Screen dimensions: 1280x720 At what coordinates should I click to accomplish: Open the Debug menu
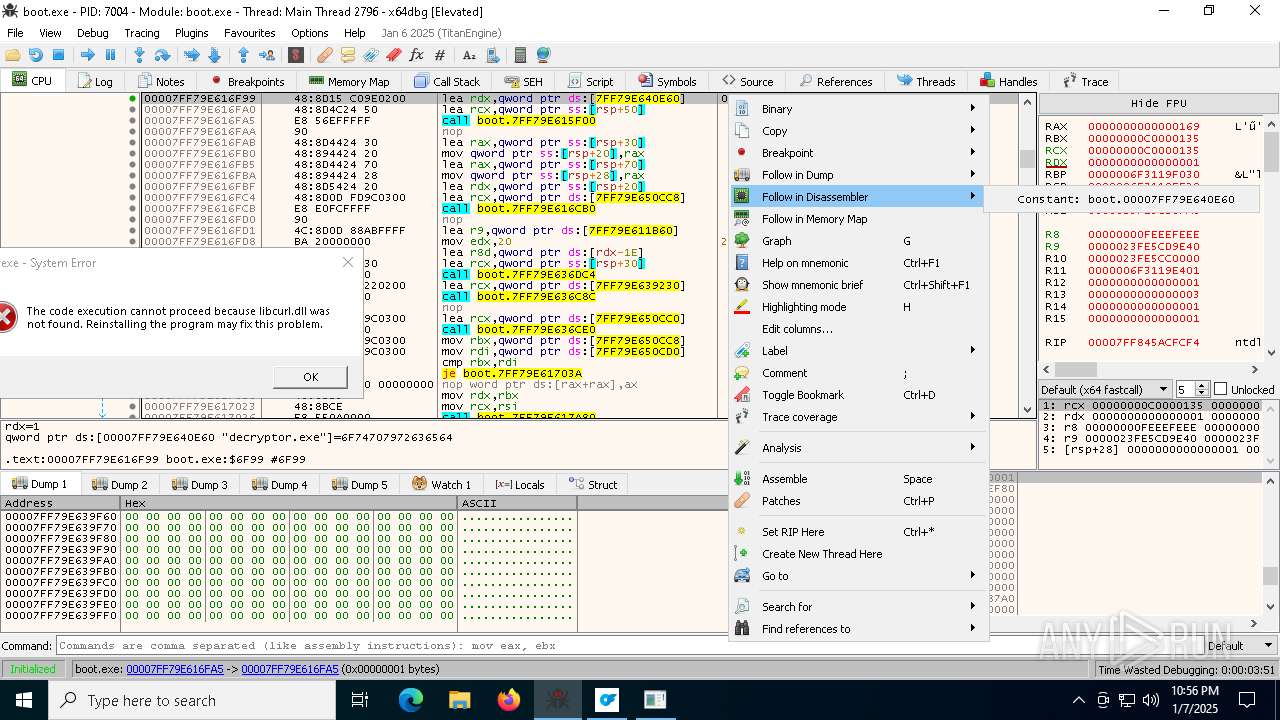pyautogui.click(x=92, y=33)
